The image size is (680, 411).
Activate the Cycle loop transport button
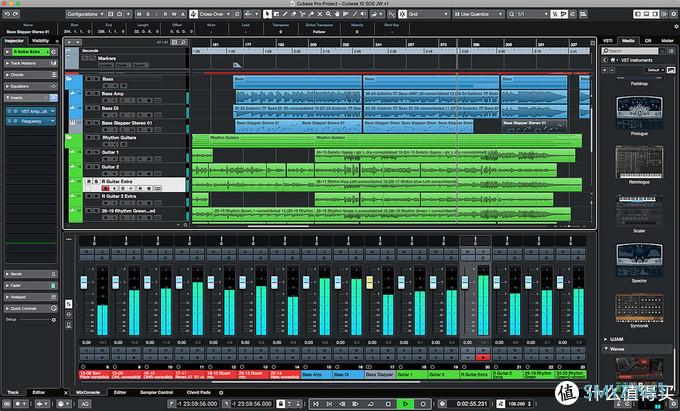(x=371, y=404)
